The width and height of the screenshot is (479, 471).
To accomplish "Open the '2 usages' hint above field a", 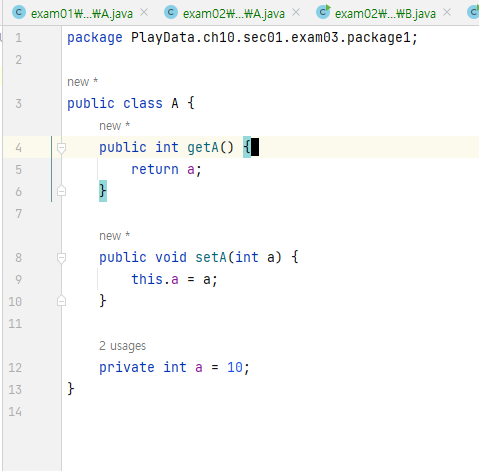I will pos(123,346).
